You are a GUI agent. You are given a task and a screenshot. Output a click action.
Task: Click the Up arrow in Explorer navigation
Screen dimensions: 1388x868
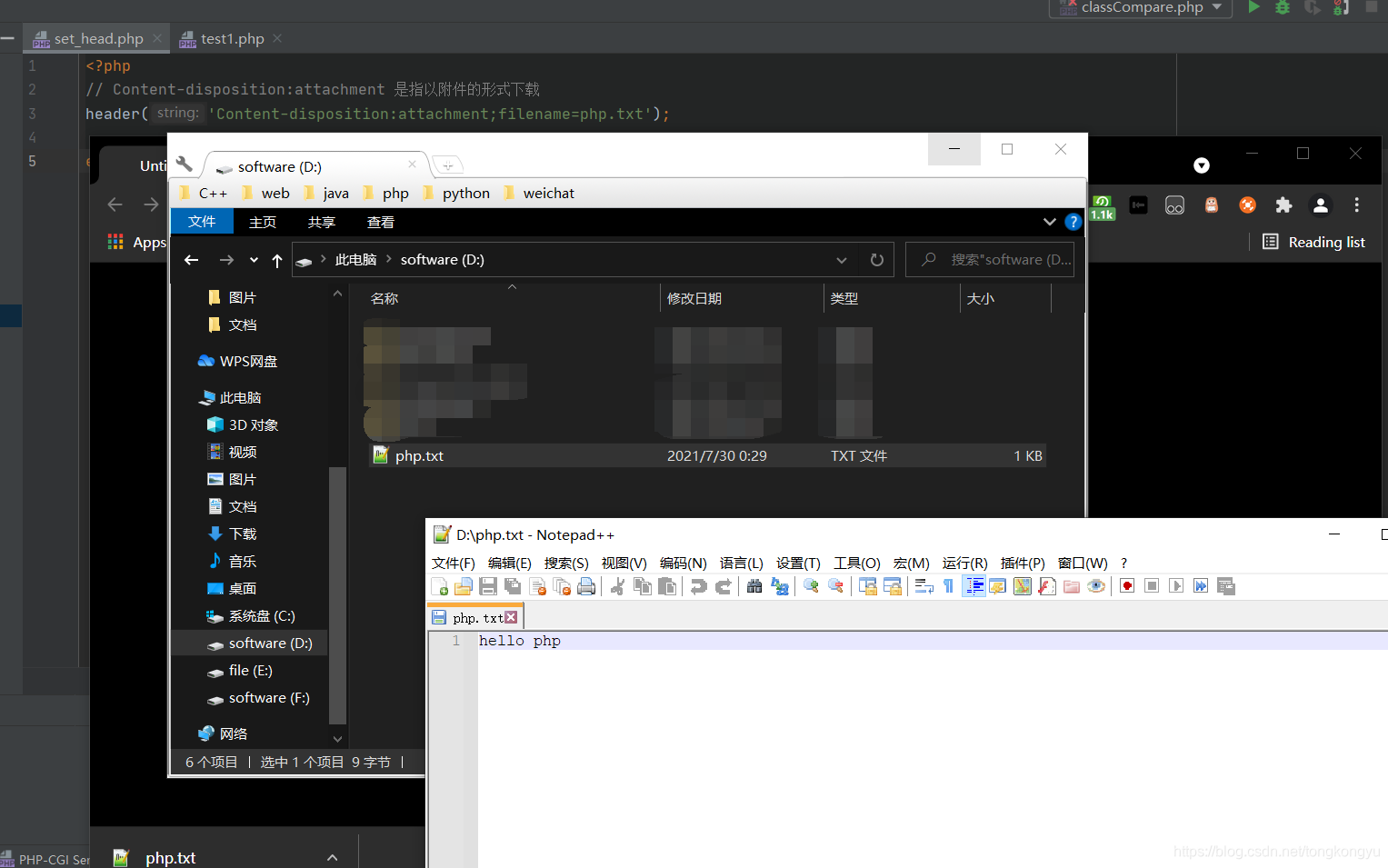277,260
